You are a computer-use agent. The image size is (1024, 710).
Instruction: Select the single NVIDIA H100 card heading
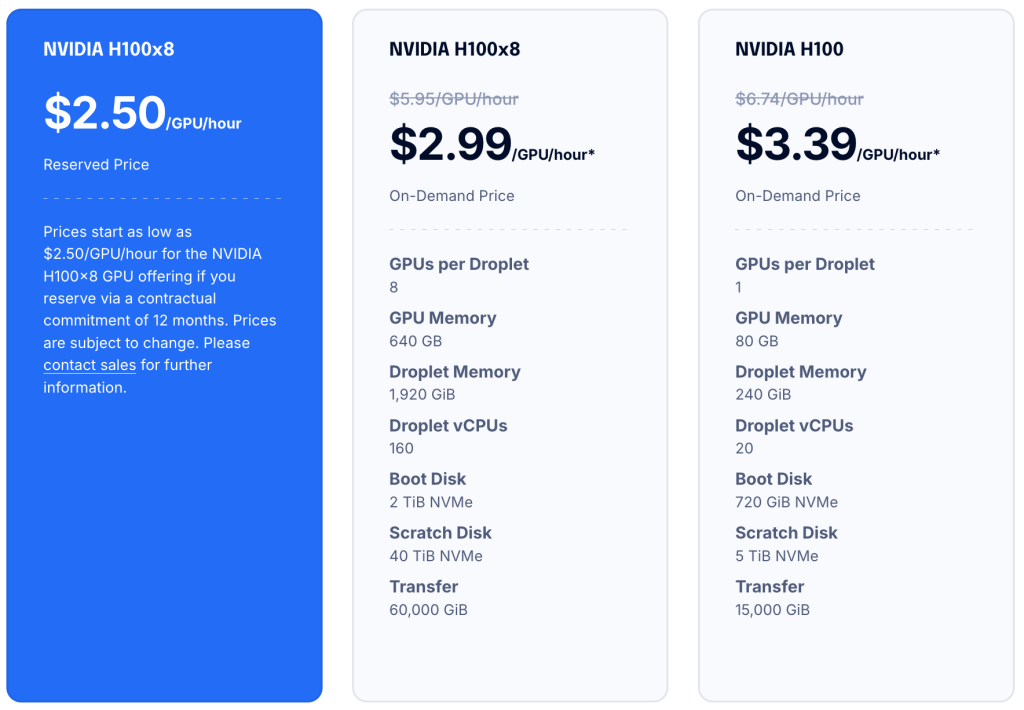pyautogui.click(x=789, y=49)
